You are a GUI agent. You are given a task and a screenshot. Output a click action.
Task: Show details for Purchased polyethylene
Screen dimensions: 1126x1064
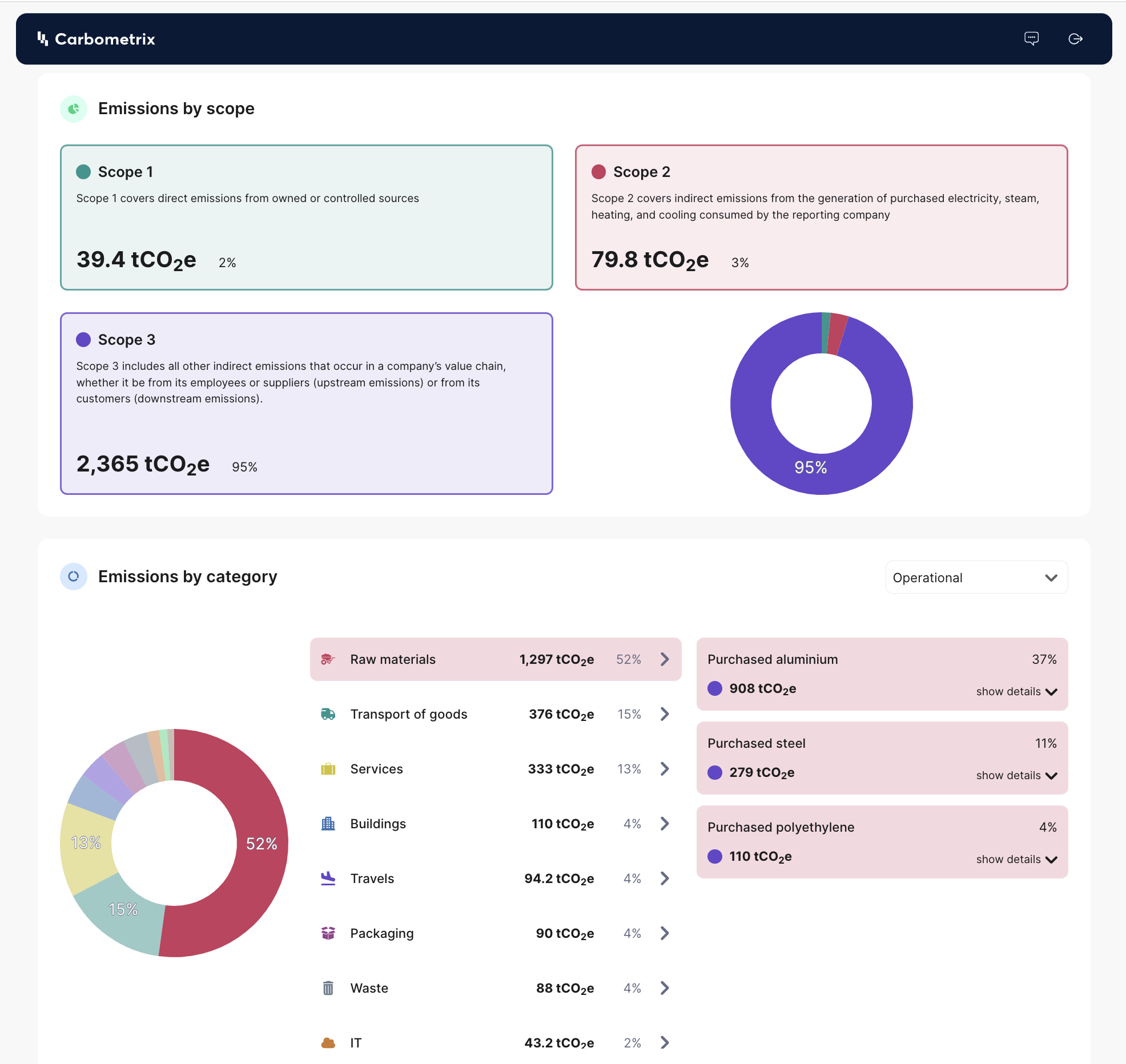click(1016, 859)
